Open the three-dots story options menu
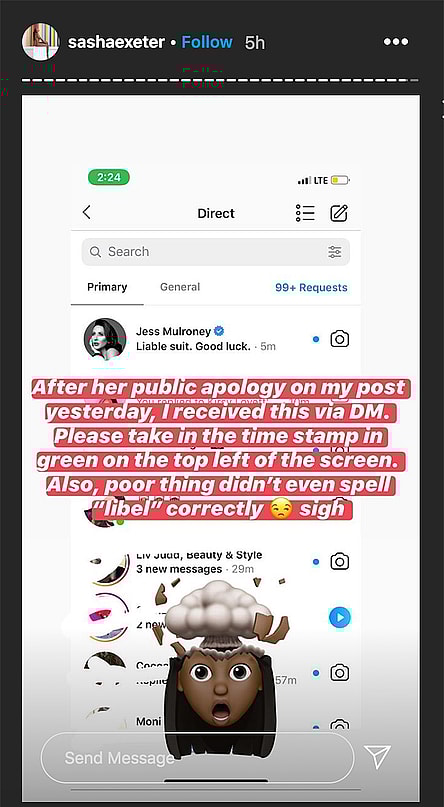Screen dimensions: 444x807 coord(396,42)
